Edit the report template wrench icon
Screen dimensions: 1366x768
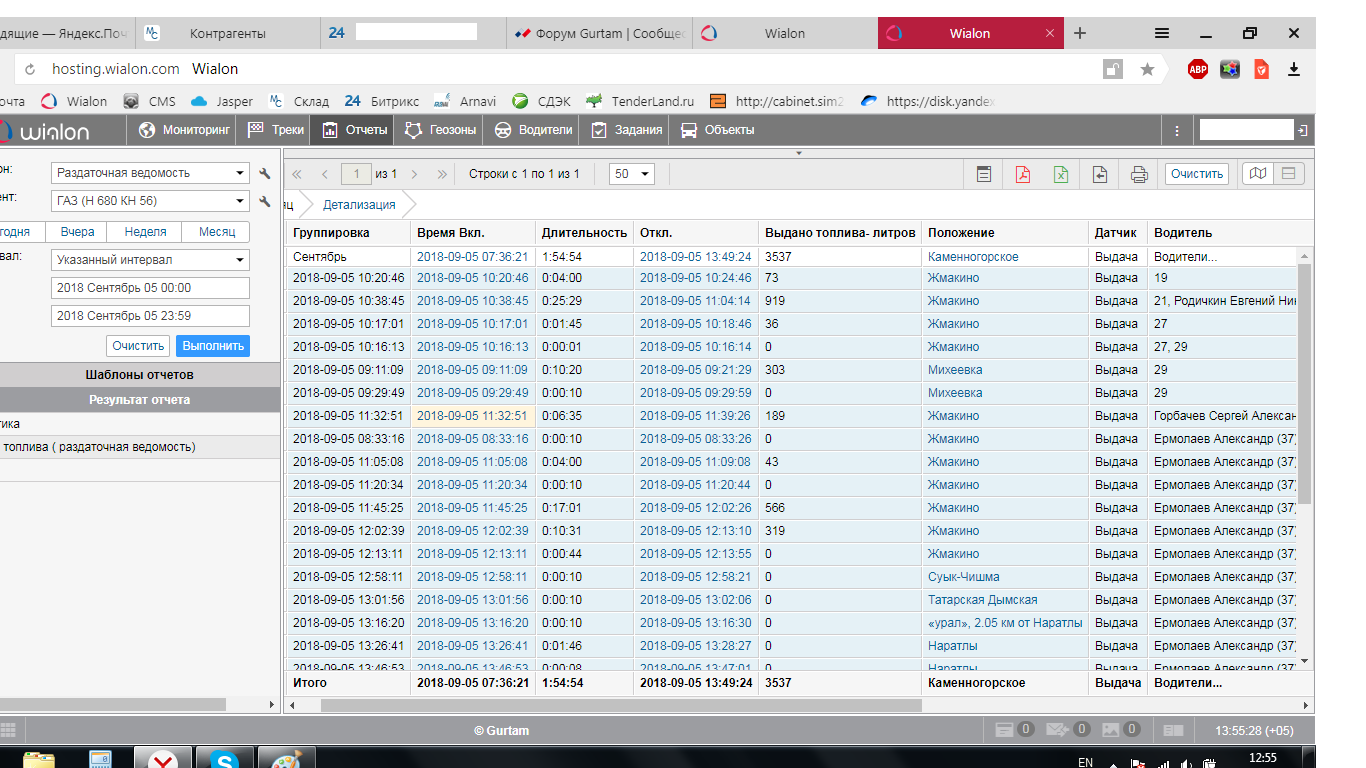coord(265,173)
